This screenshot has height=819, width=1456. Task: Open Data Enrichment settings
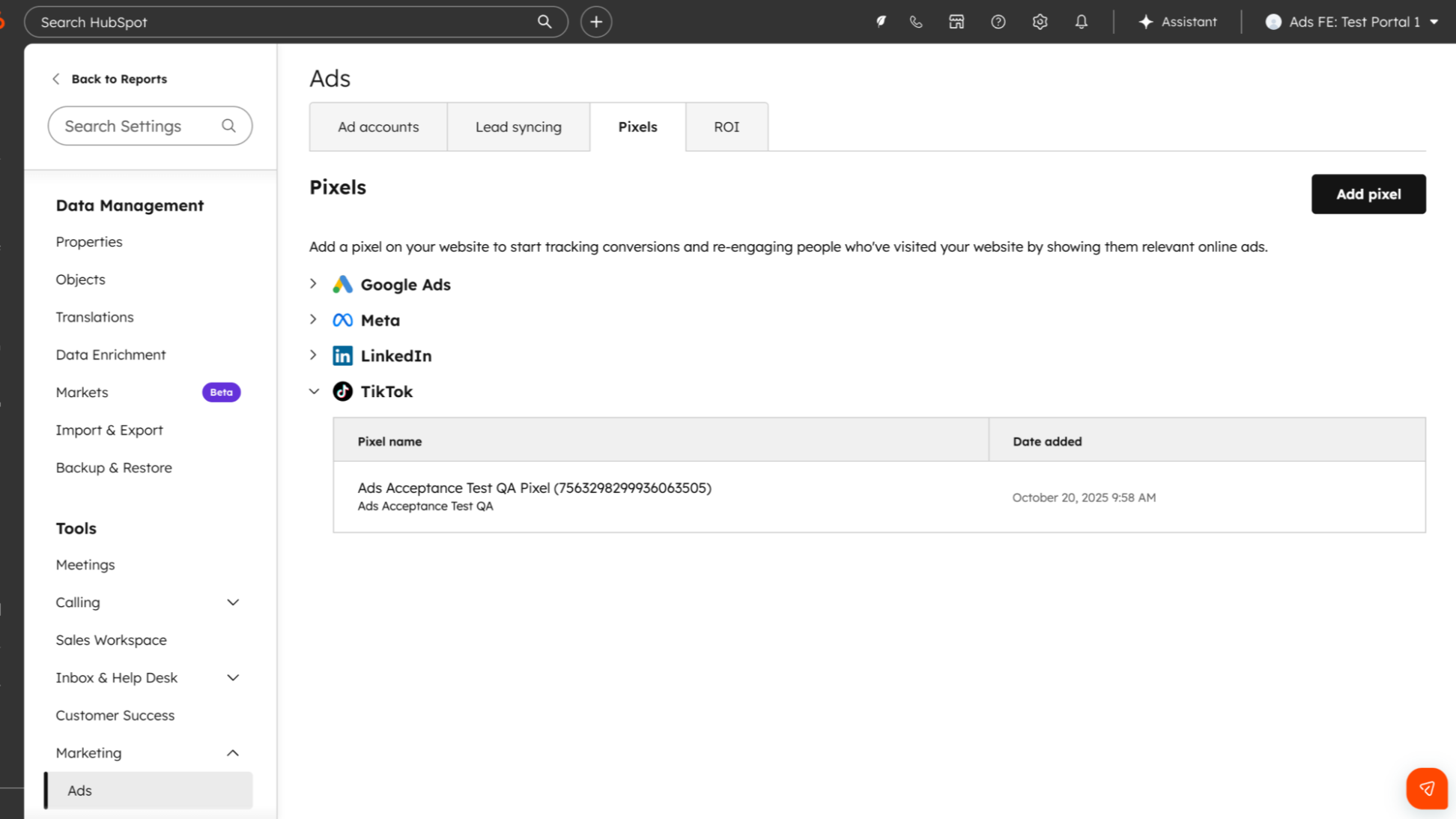[111, 354]
